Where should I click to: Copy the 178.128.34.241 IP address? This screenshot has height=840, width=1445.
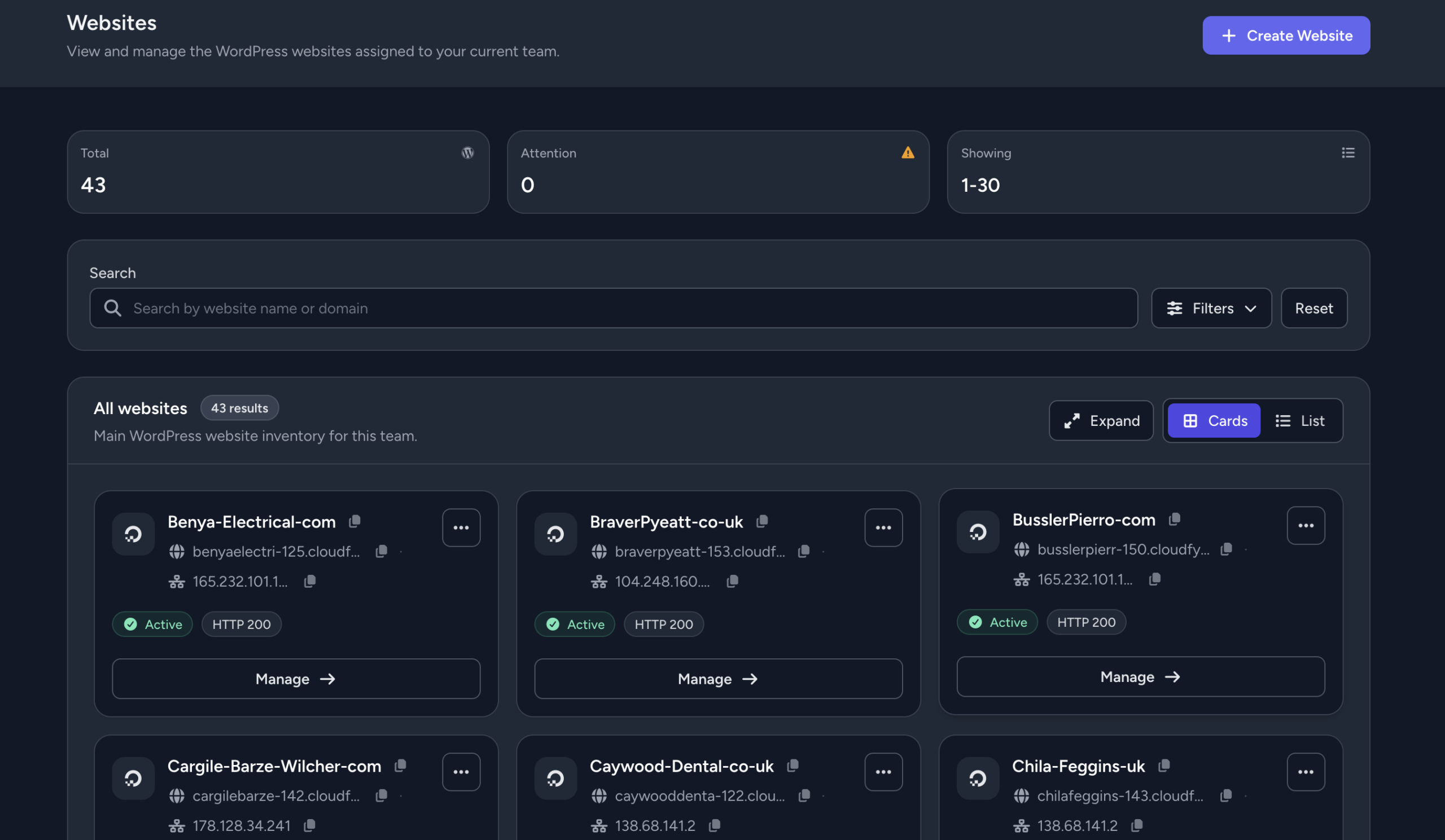click(310, 825)
